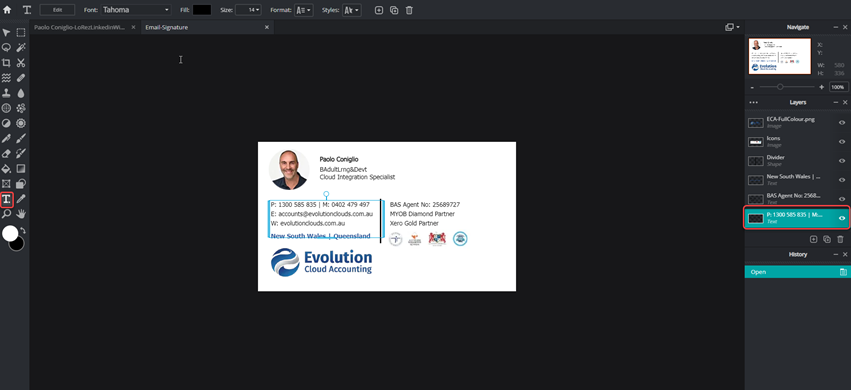The height and width of the screenshot is (390, 851).
Task: Select the Hand pan tool
Action: coord(21,214)
